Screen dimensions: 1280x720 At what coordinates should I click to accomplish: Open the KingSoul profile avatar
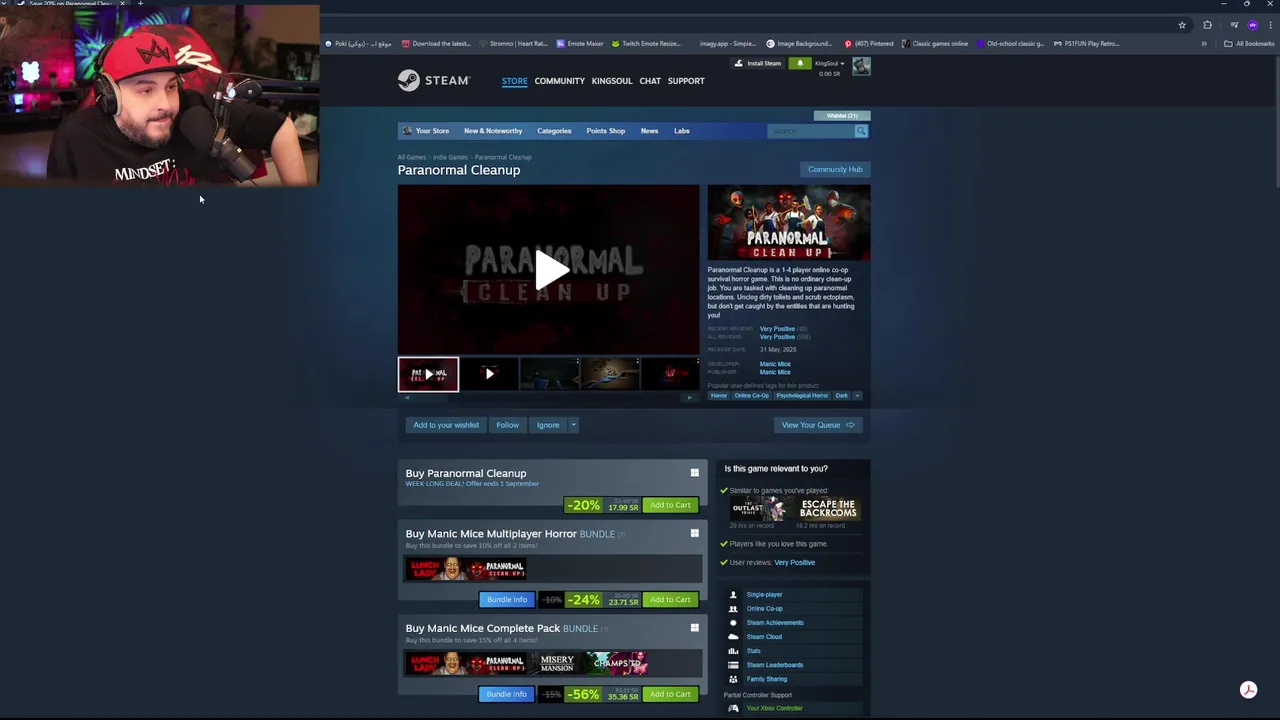[861, 67]
